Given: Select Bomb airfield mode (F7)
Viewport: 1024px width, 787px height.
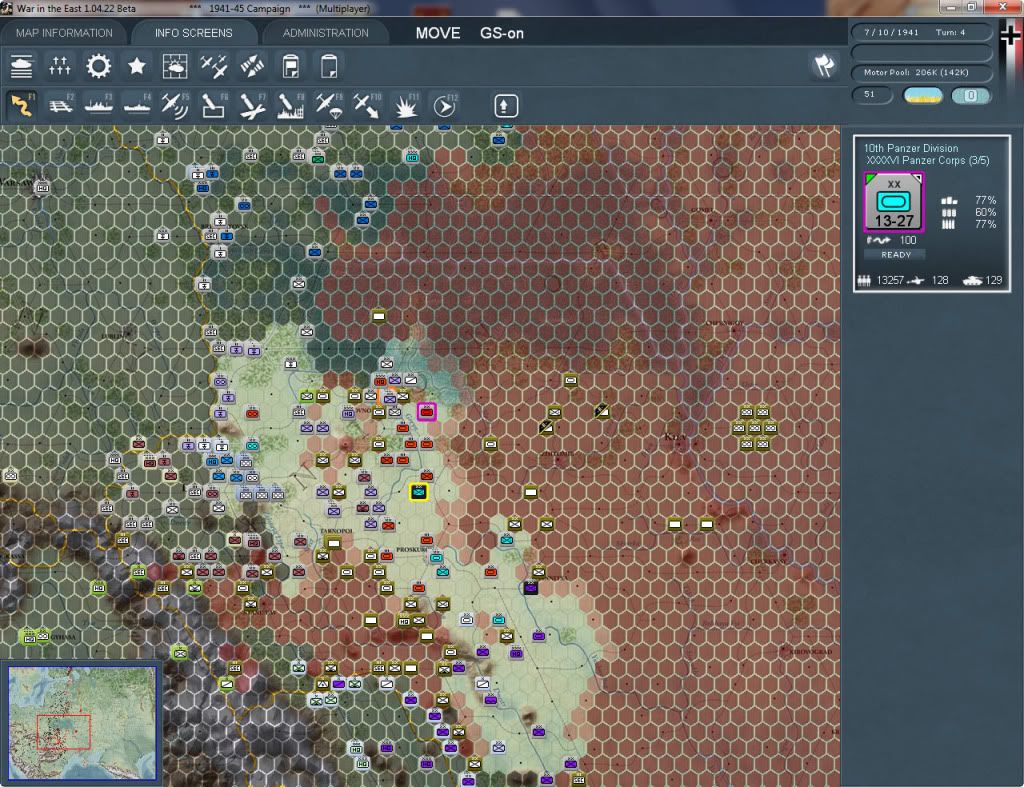Looking at the screenshot, I should click(252, 105).
